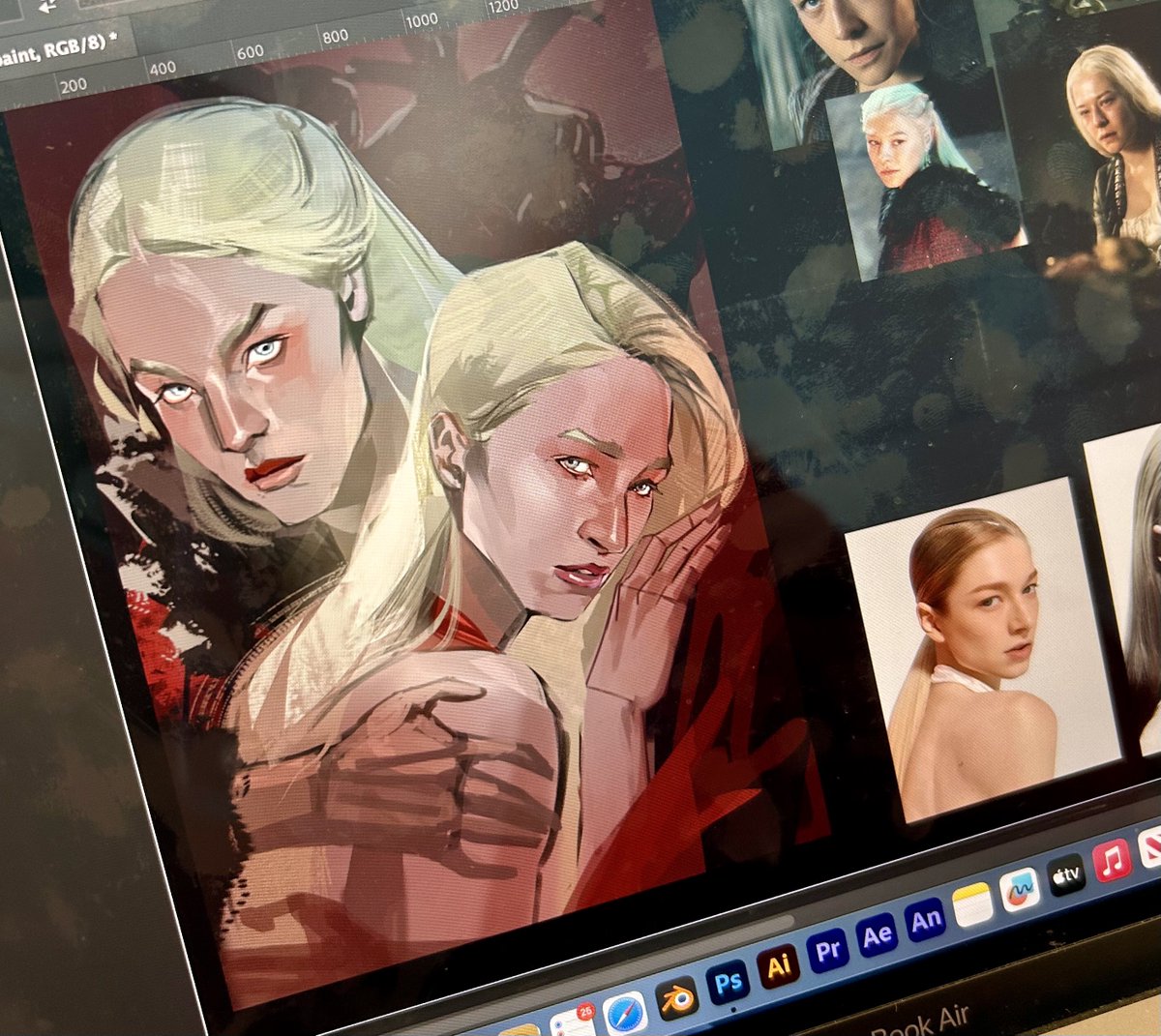Launch Adobe Illustrator from the dock
Screen dimensions: 1161x1036
point(778,964)
